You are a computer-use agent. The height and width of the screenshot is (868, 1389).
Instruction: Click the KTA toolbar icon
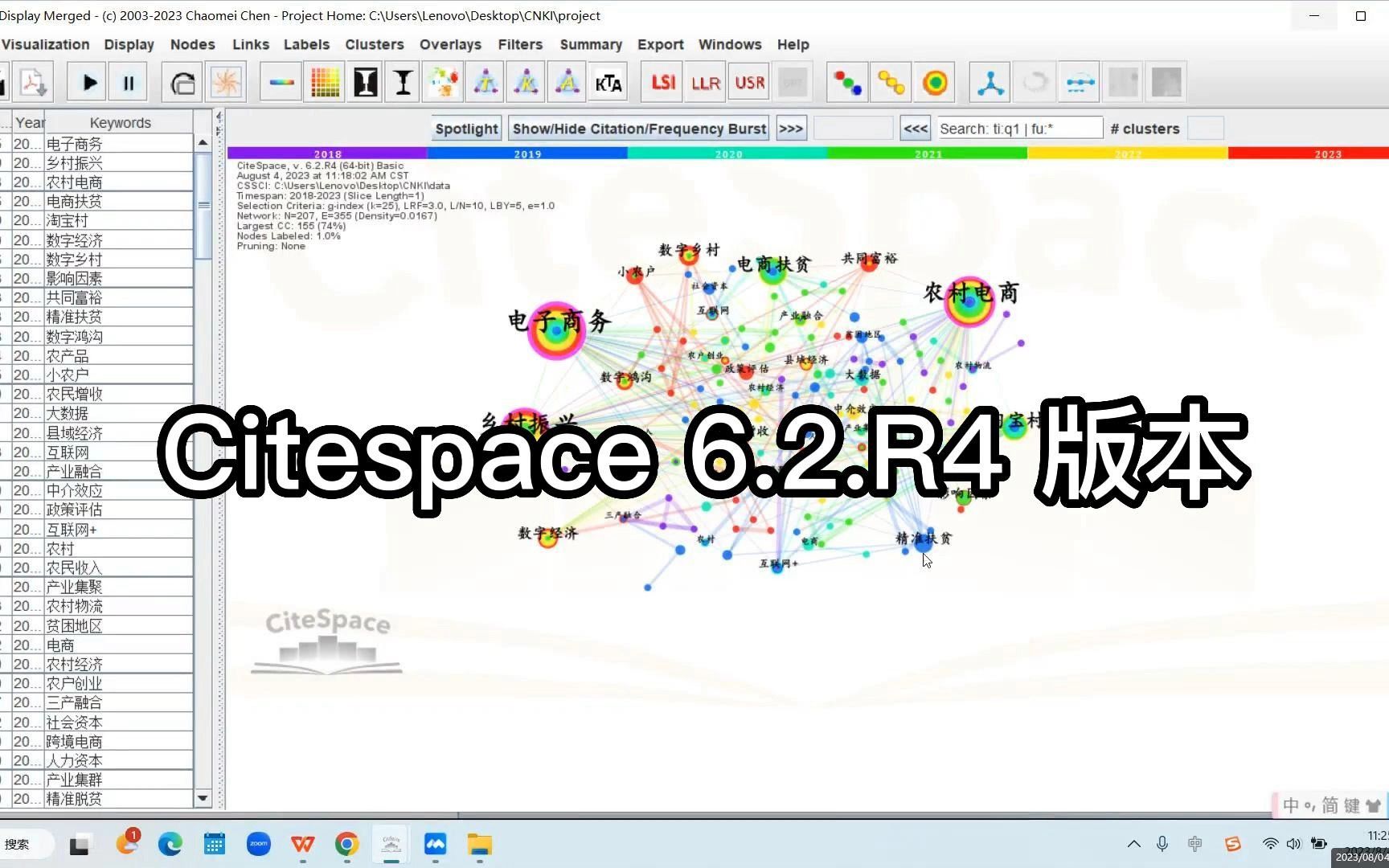click(608, 82)
